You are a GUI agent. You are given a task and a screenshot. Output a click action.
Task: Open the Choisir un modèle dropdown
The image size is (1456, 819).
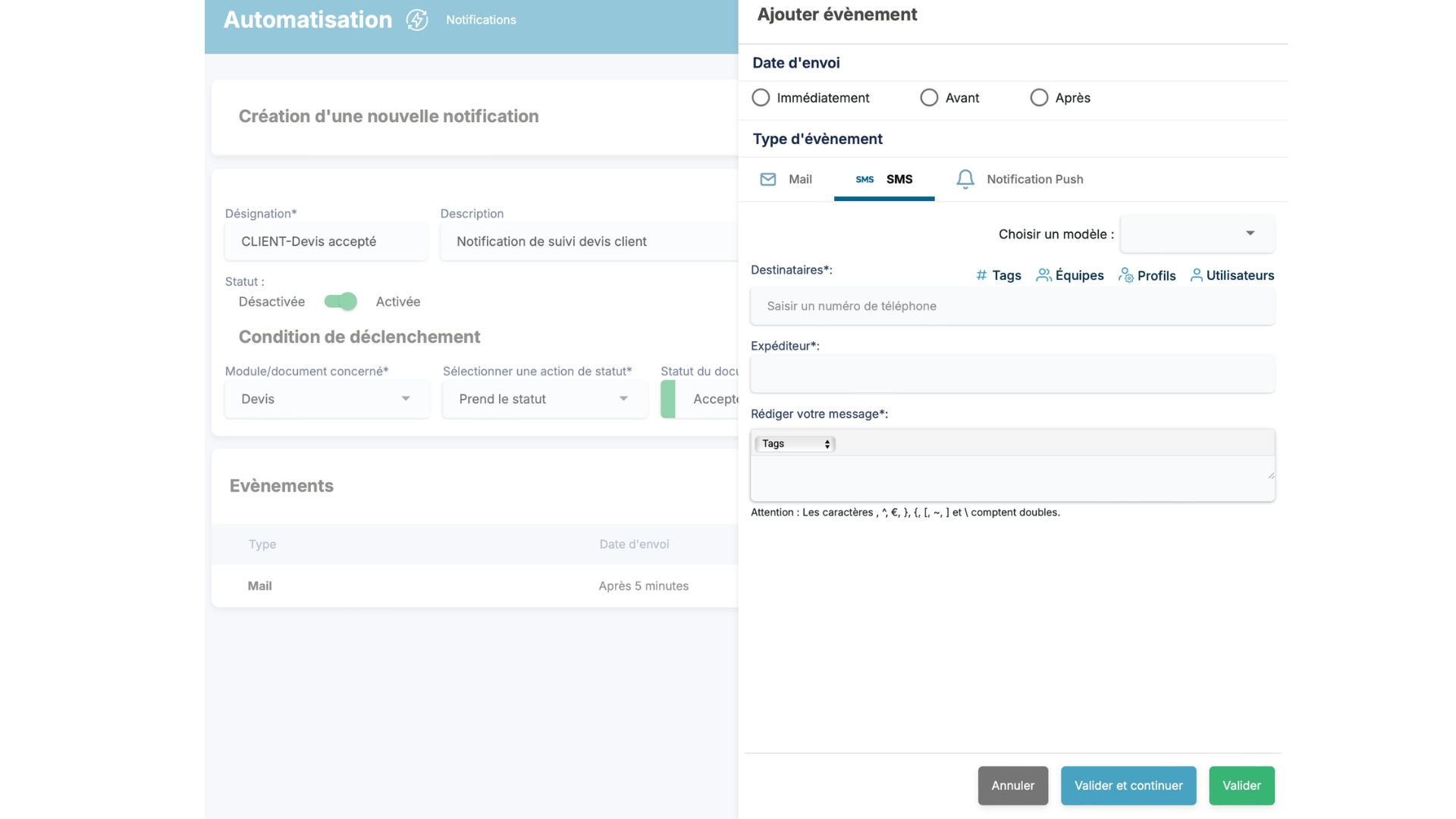[1197, 234]
